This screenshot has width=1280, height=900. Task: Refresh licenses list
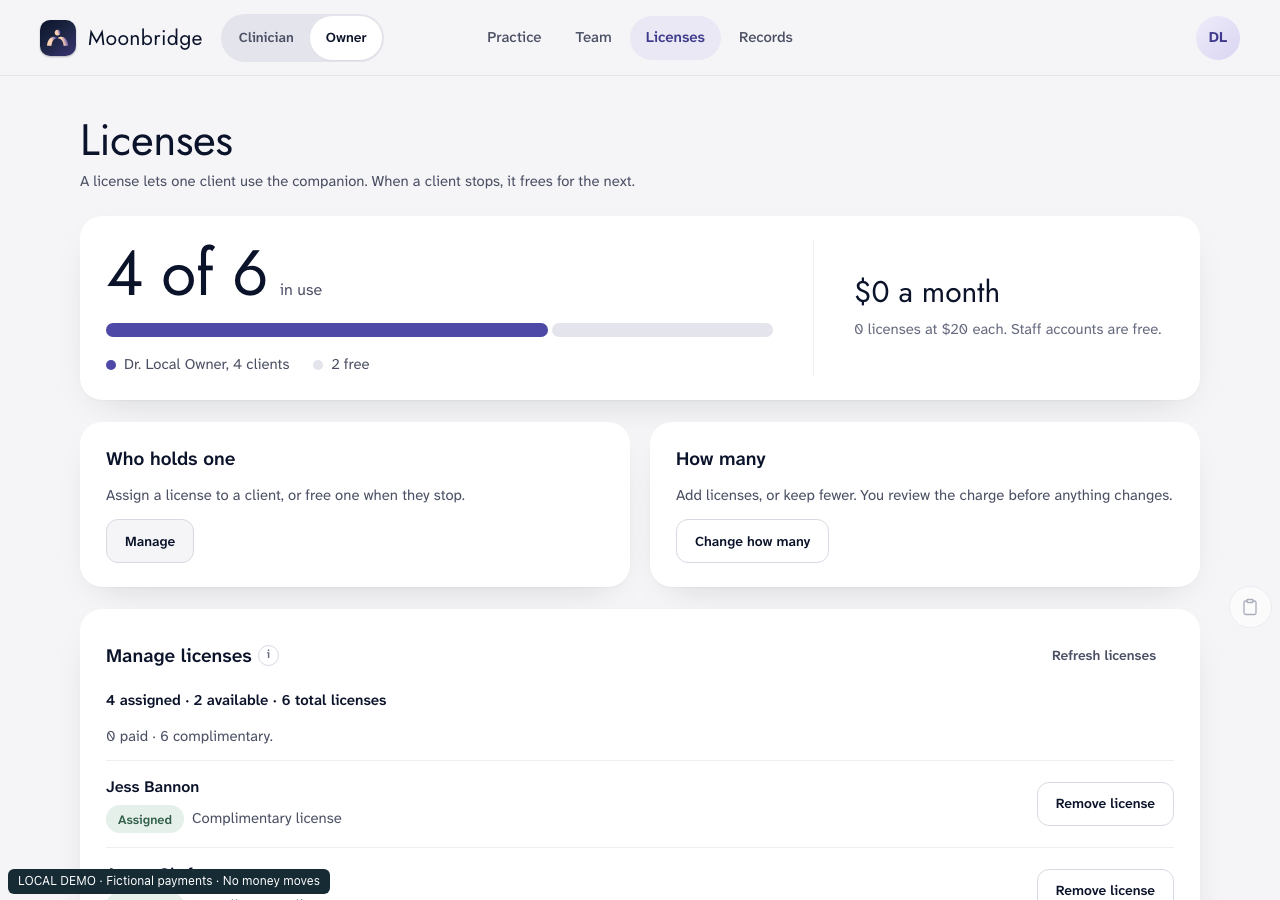click(x=1104, y=656)
